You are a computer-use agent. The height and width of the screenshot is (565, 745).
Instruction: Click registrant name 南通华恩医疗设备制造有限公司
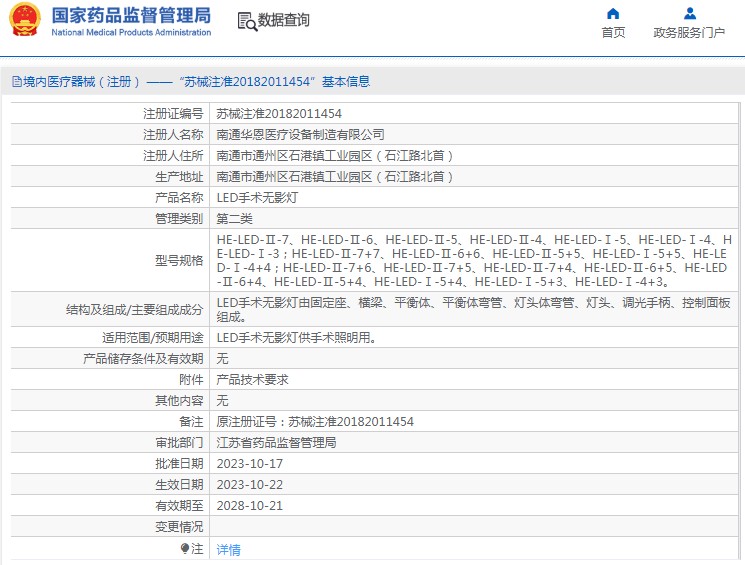click(300, 134)
